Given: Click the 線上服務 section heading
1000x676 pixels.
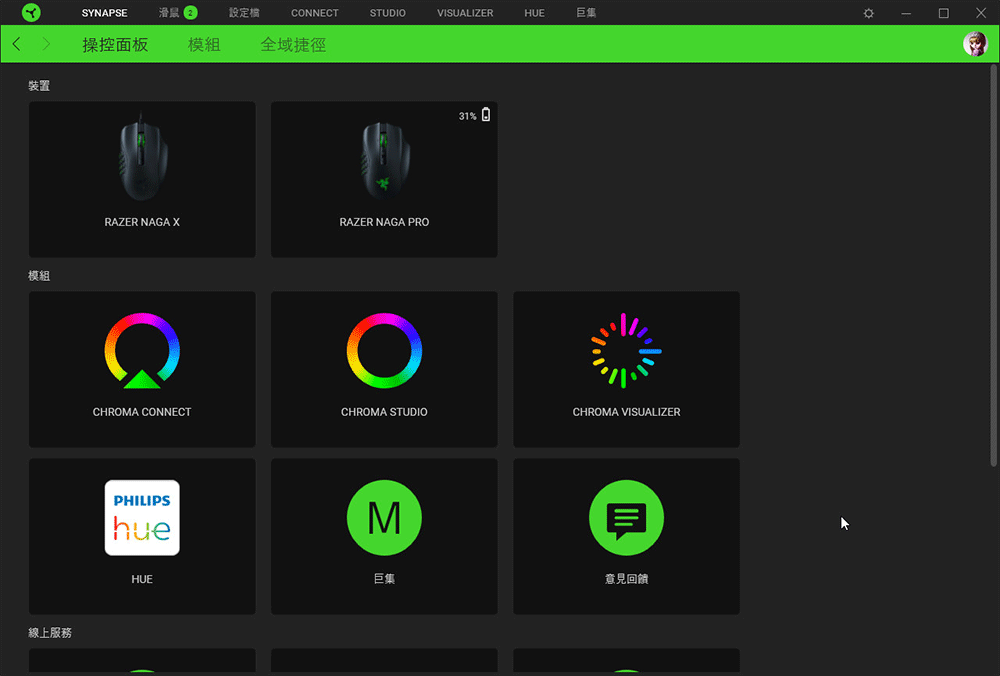Looking at the screenshot, I should pos(50,633).
